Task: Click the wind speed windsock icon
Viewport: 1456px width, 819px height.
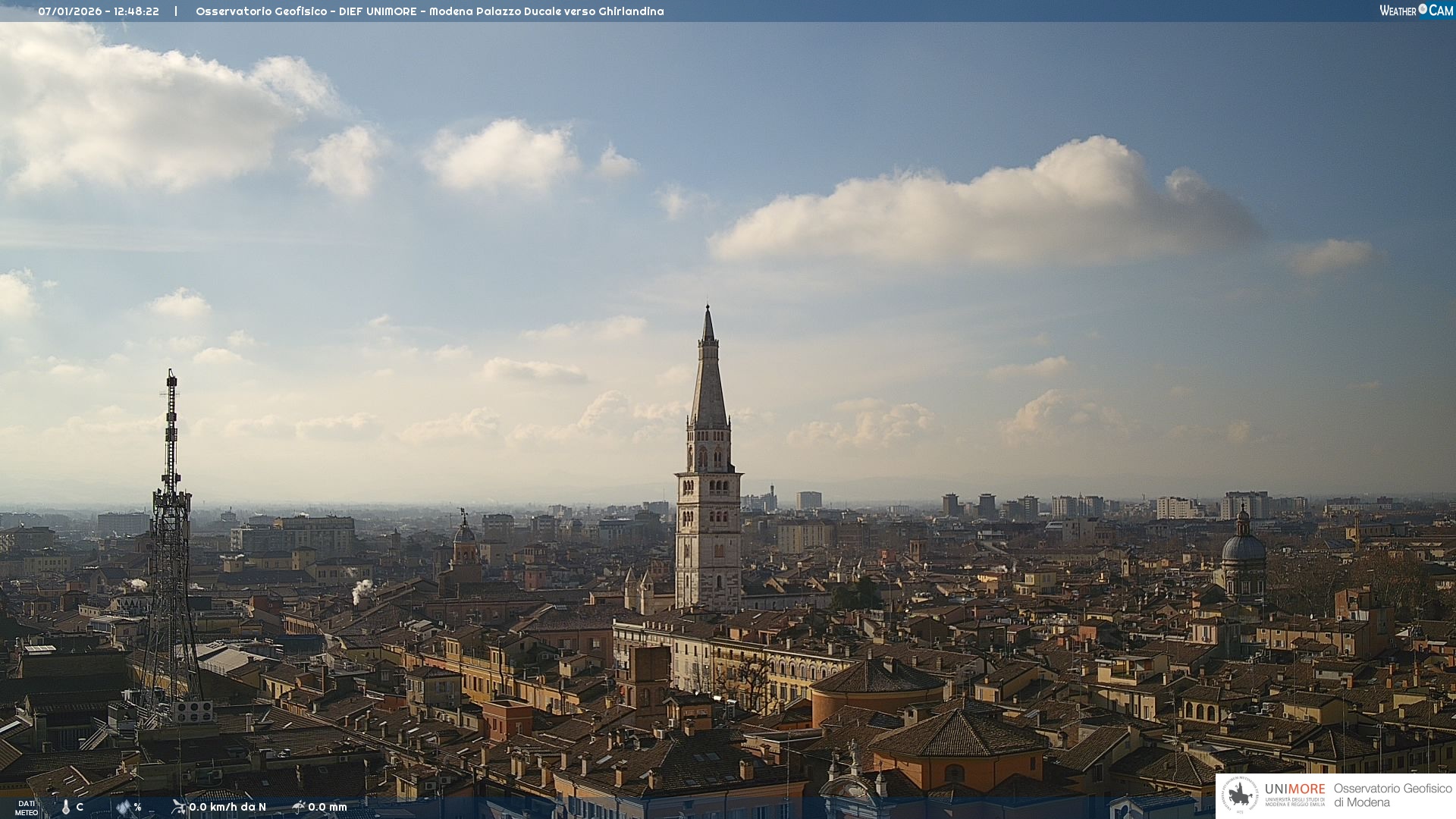Action: [x=178, y=807]
